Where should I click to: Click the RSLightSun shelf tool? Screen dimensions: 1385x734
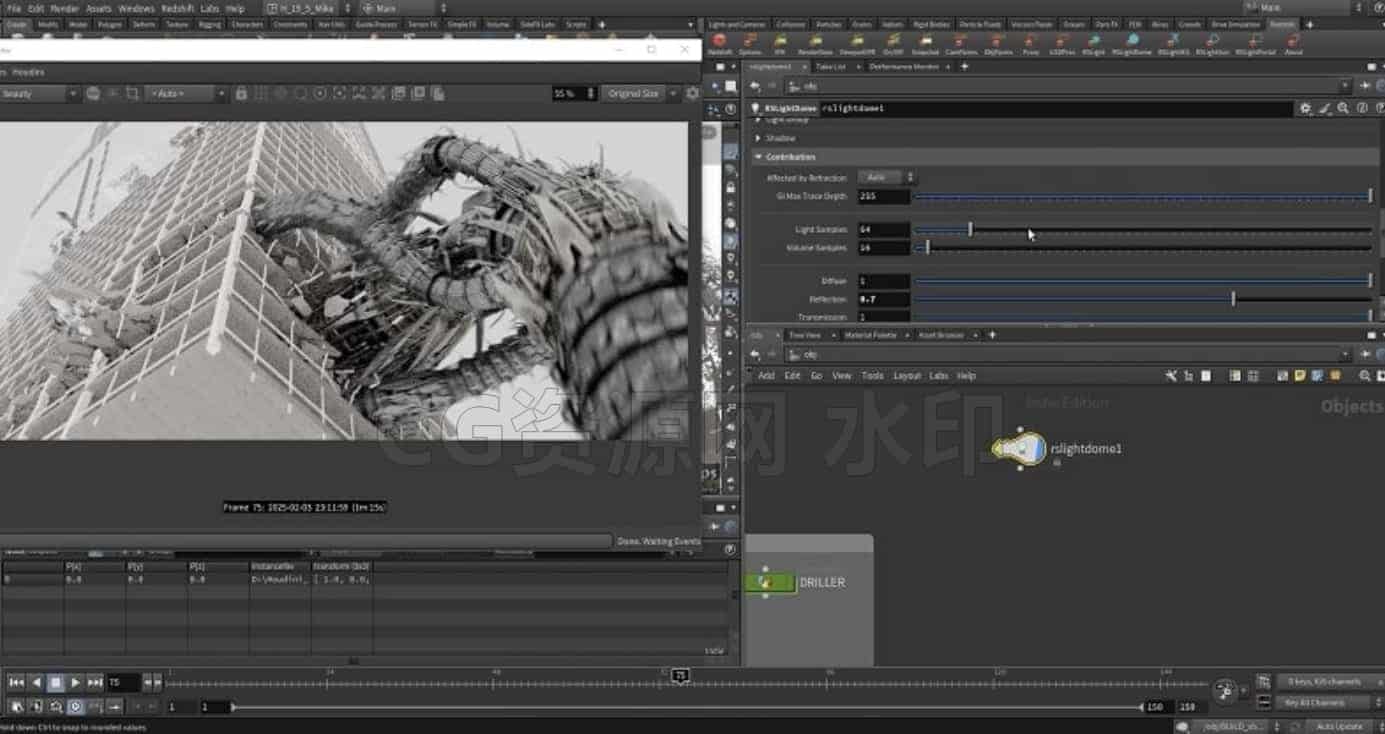pyautogui.click(x=1211, y=43)
